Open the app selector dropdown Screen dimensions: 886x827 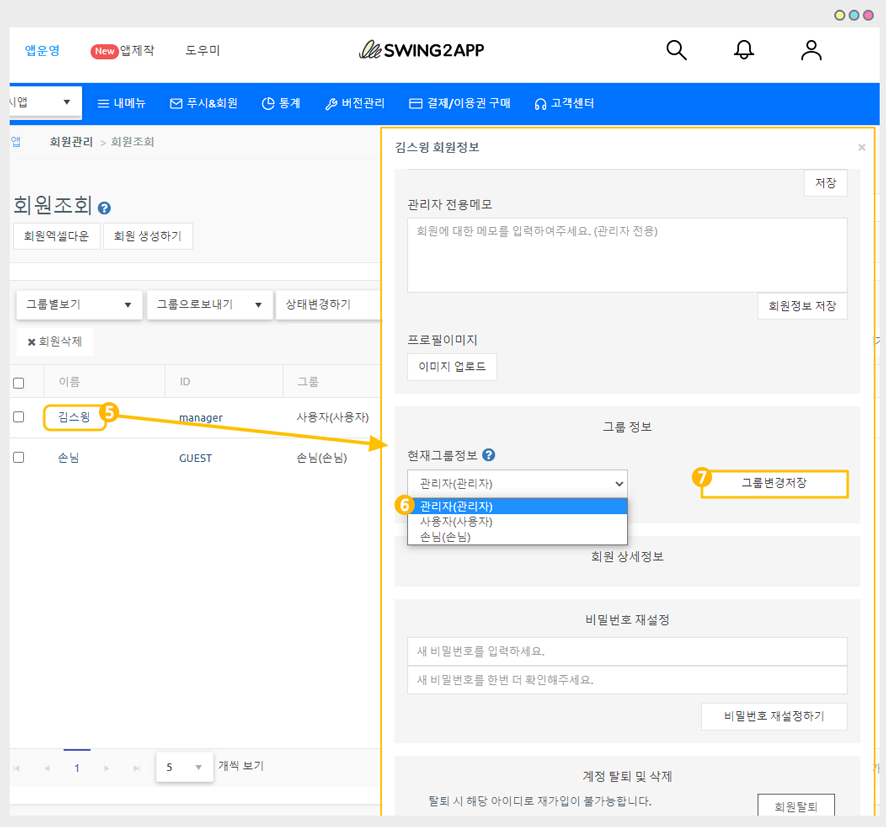coord(45,102)
